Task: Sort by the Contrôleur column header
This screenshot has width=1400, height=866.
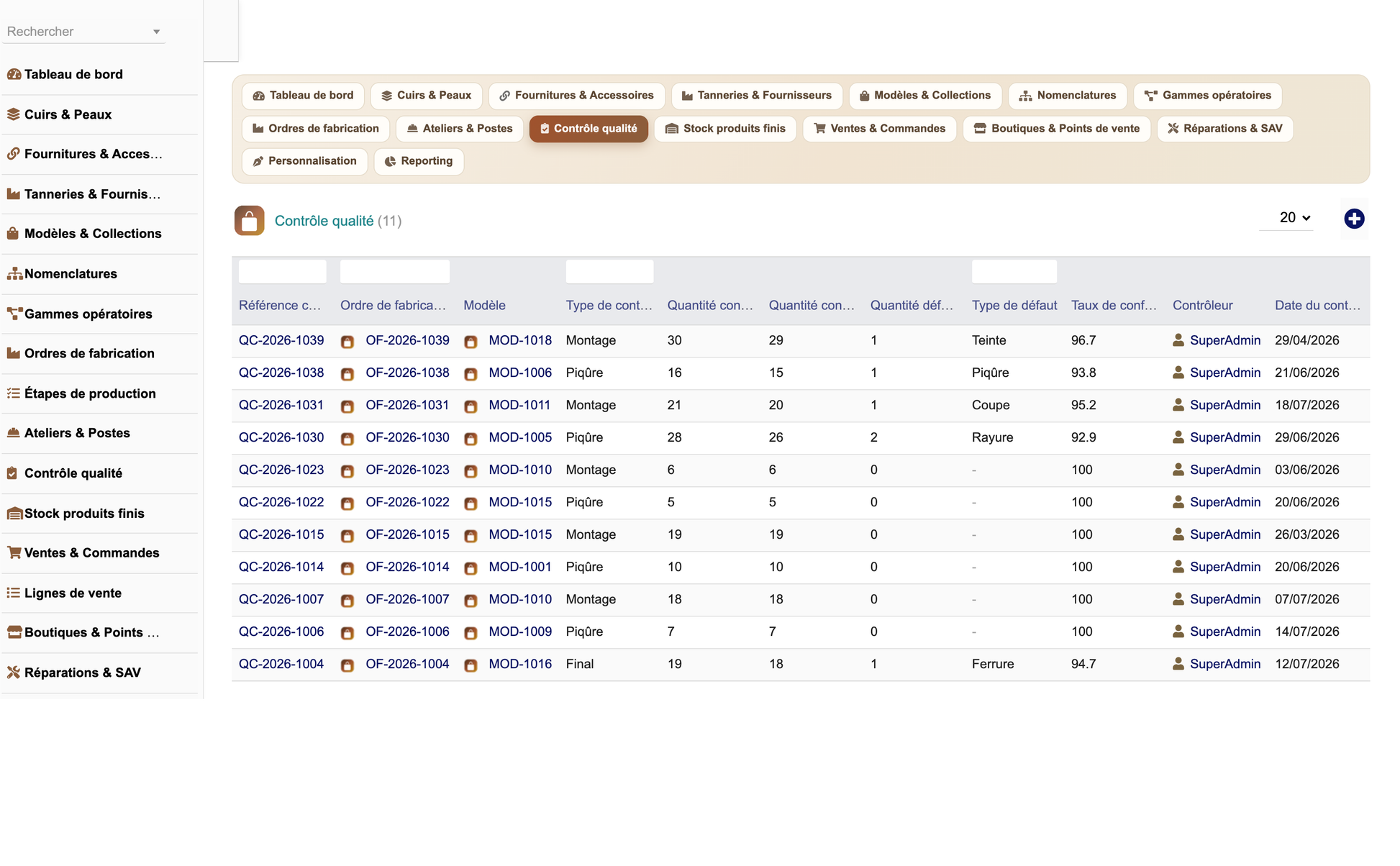Action: [x=1202, y=305]
